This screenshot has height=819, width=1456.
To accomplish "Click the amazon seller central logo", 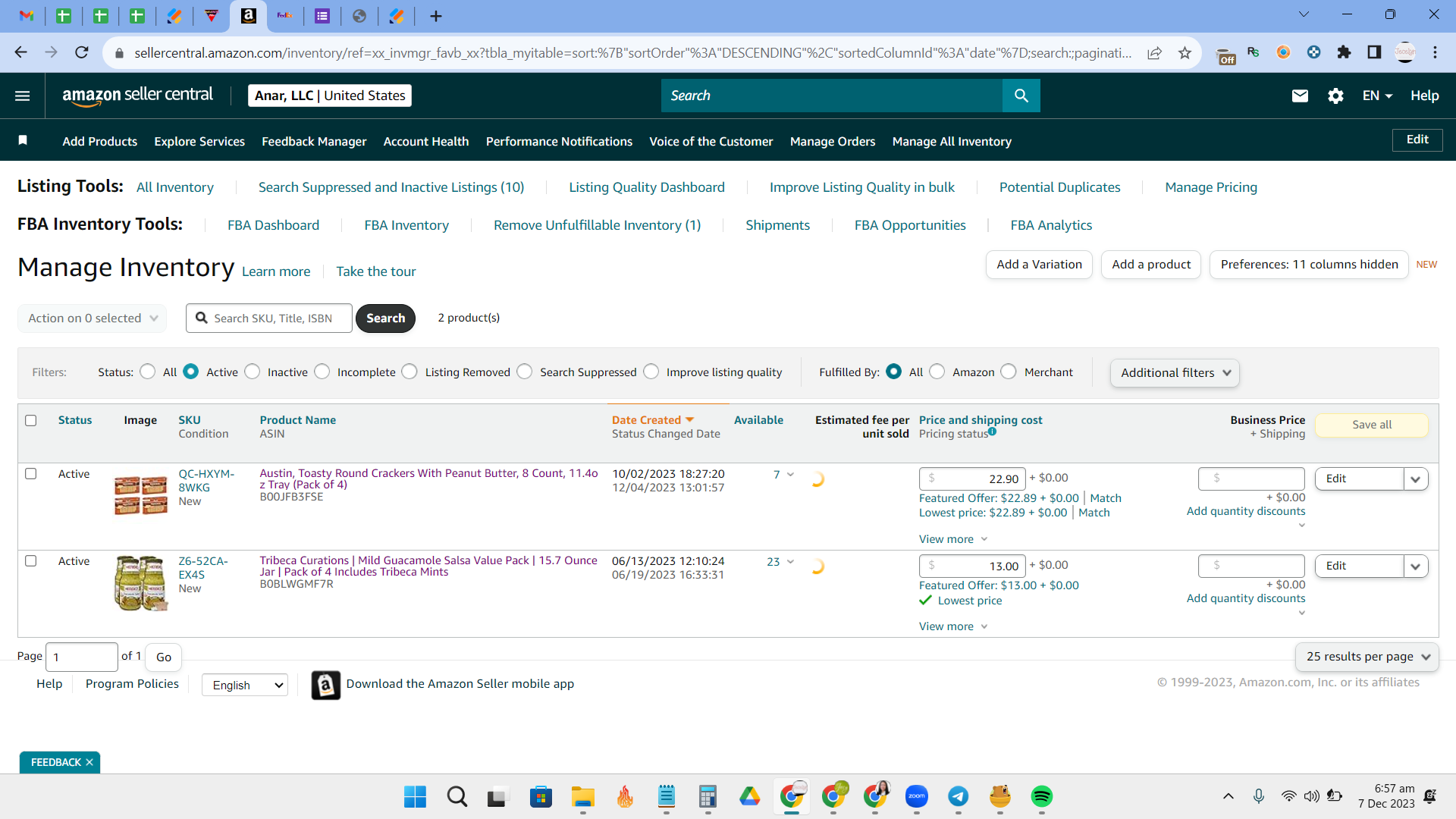I will [x=137, y=96].
